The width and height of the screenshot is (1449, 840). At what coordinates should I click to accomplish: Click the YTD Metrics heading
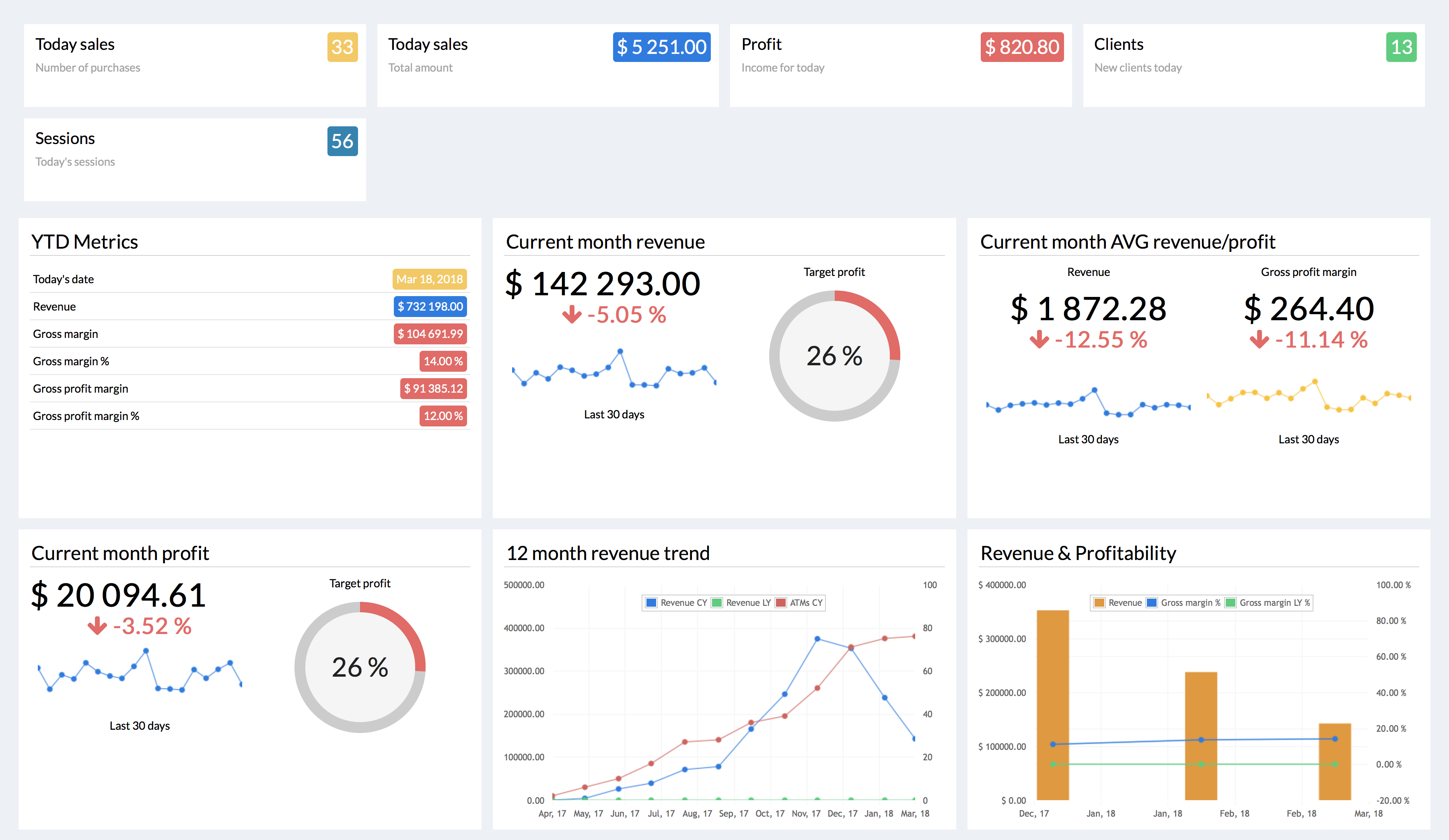[x=84, y=242]
